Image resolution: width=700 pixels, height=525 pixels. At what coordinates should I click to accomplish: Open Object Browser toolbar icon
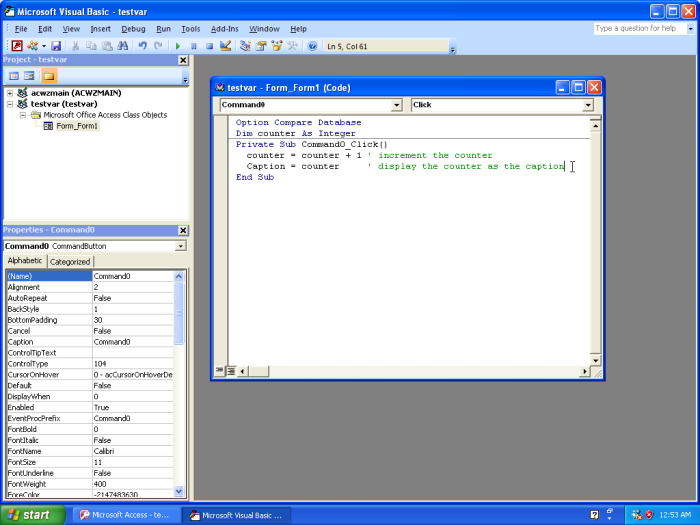[x=277, y=46]
